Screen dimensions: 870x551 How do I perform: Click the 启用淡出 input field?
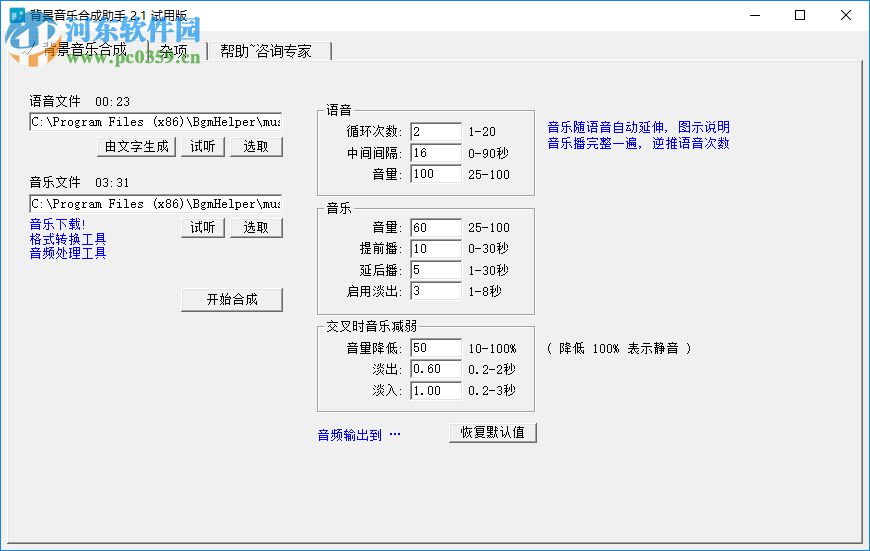436,291
